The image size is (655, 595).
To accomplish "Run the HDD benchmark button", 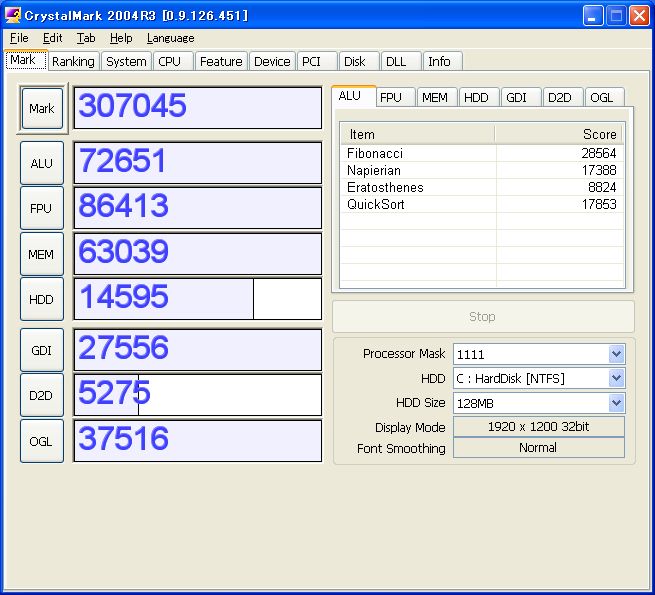I will tap(42, 299).
